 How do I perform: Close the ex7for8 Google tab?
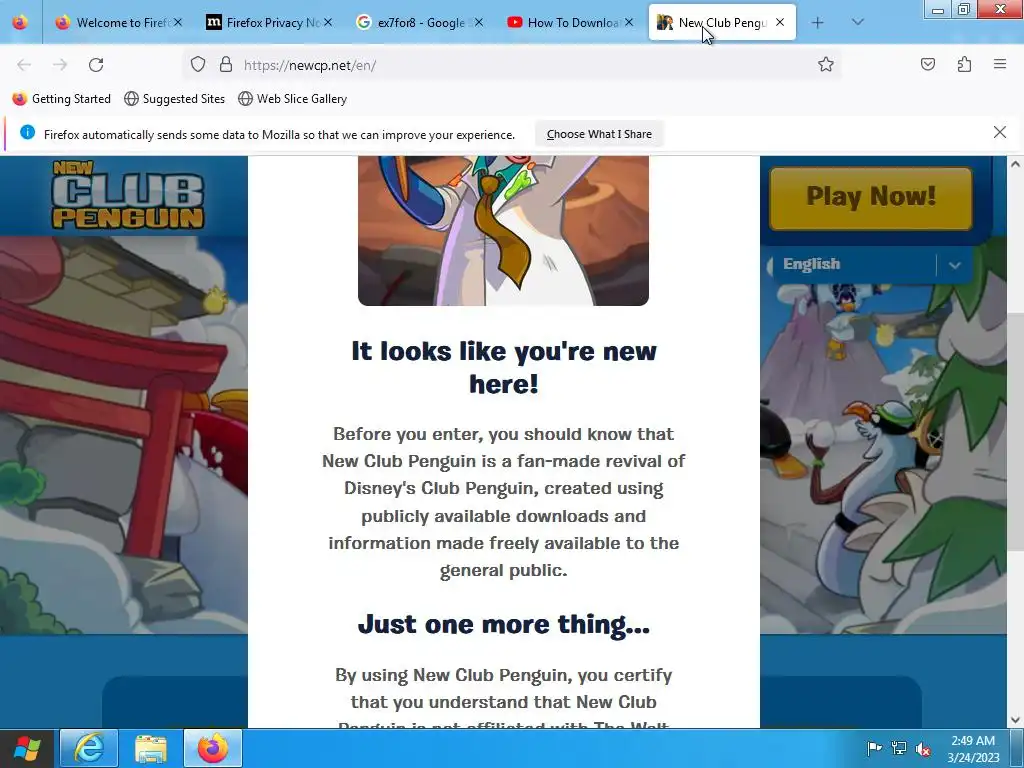click(x=479, y=22)
